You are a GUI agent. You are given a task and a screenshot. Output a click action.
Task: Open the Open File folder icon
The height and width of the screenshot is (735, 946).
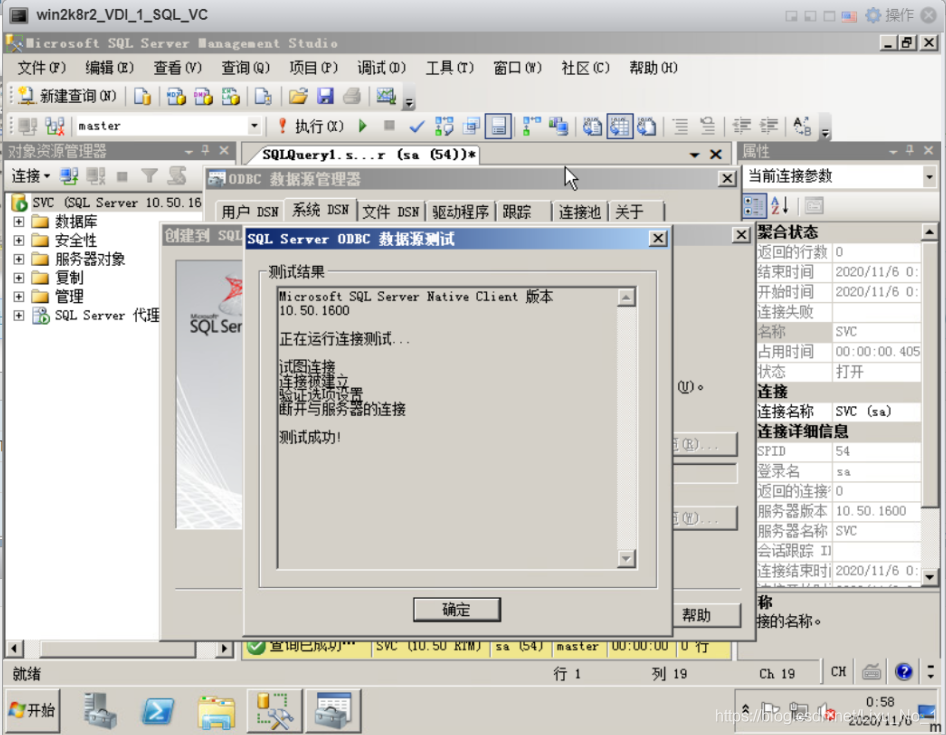point(298,96)
